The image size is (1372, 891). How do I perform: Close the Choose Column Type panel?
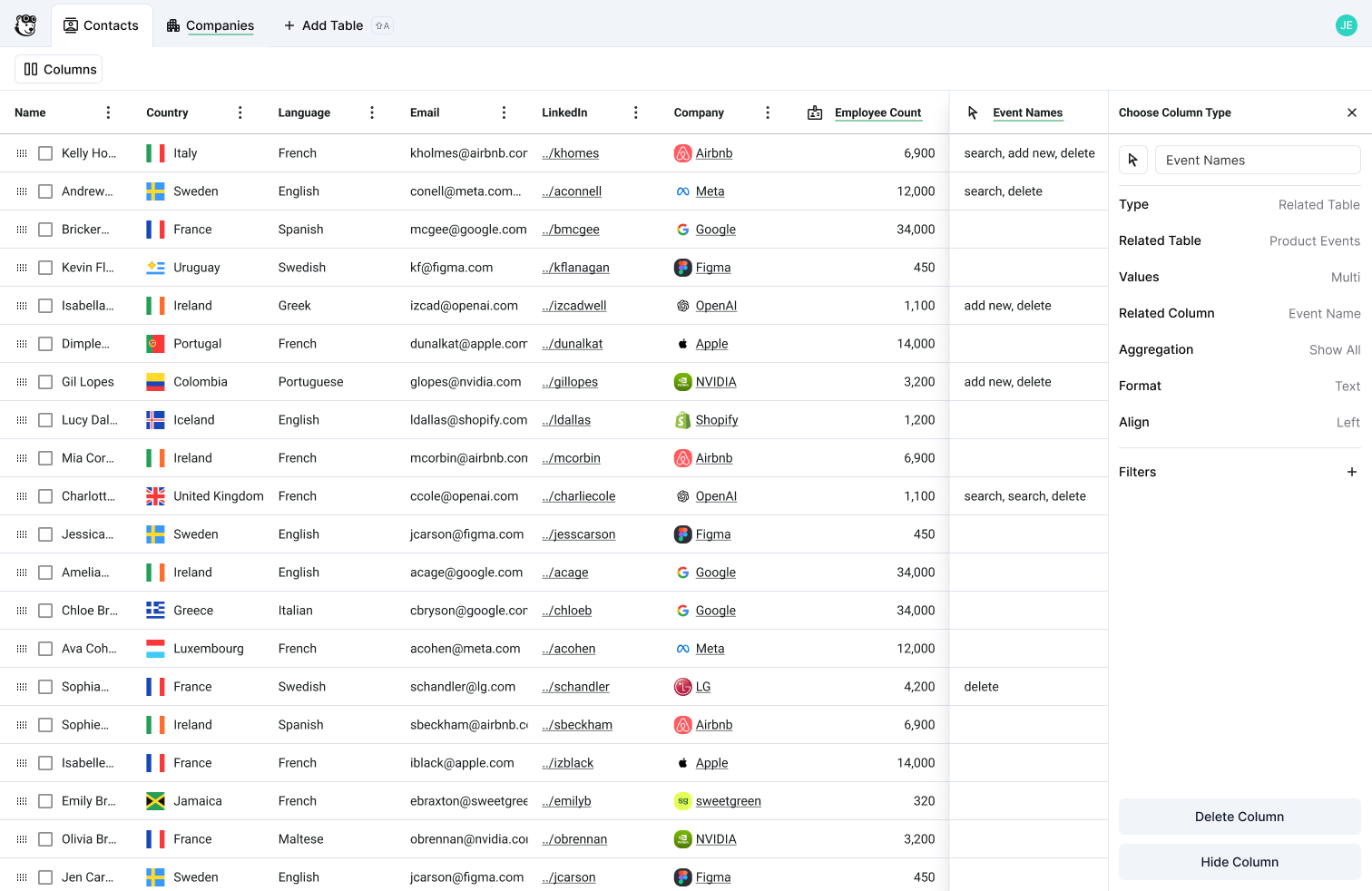coord(1352,113)
